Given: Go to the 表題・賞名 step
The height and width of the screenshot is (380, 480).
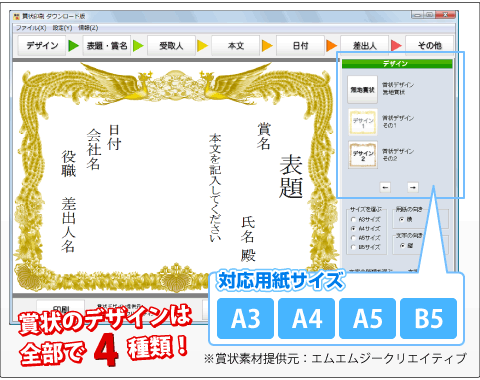Looking at the screenshot, I should coord(107,46).
